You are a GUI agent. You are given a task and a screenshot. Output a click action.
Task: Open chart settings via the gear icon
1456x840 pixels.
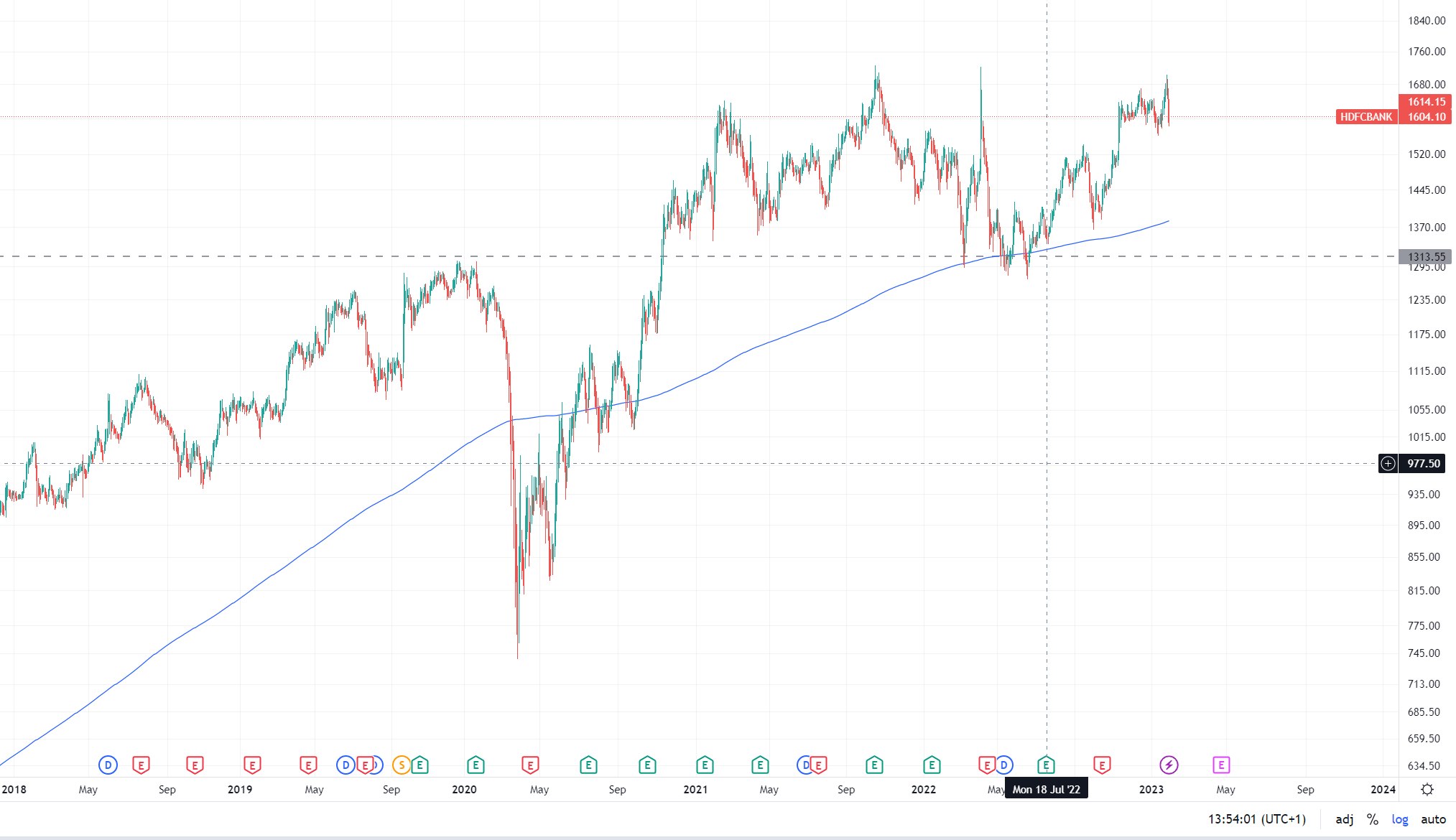(x=1427, y=788)
